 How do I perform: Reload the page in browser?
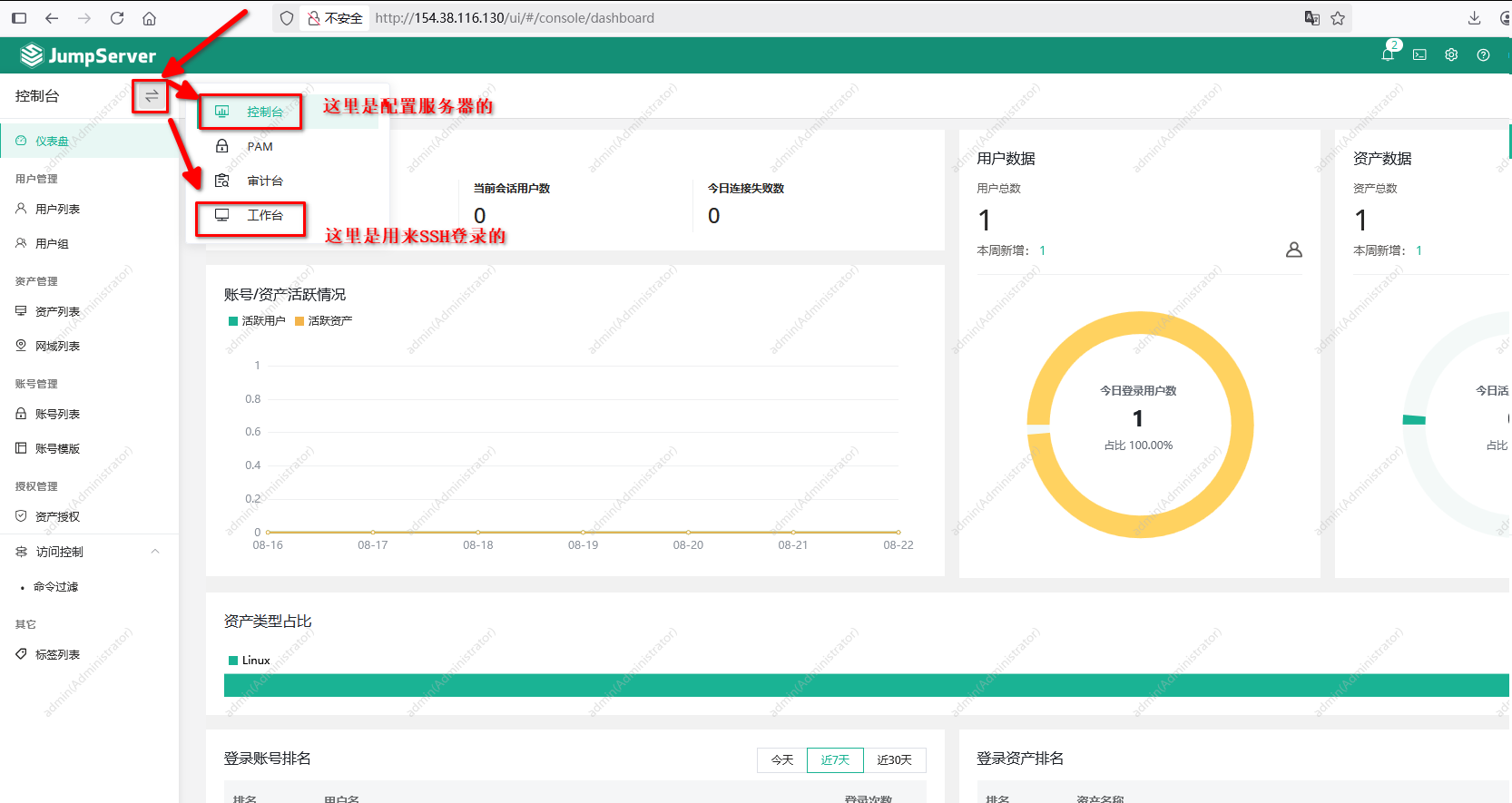[117, 18]
